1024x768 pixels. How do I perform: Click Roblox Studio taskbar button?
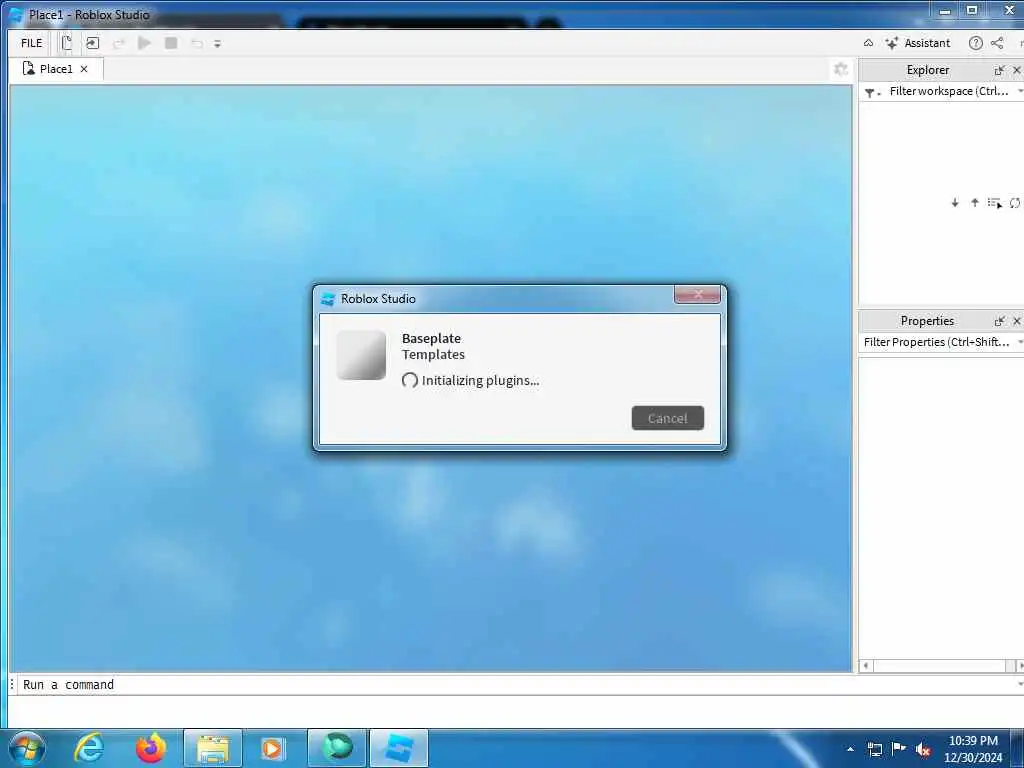click(399, 748)
